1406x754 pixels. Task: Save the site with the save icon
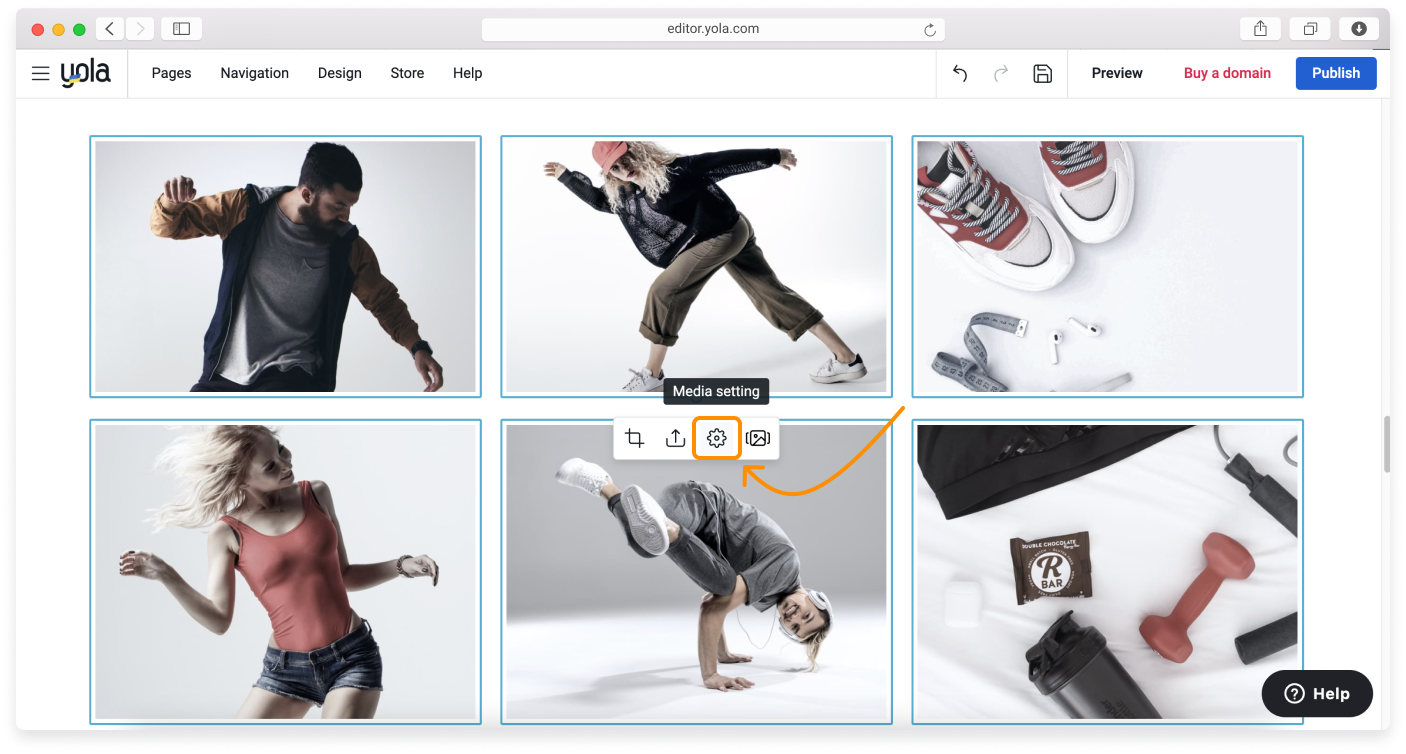[x=1043, y=73]
